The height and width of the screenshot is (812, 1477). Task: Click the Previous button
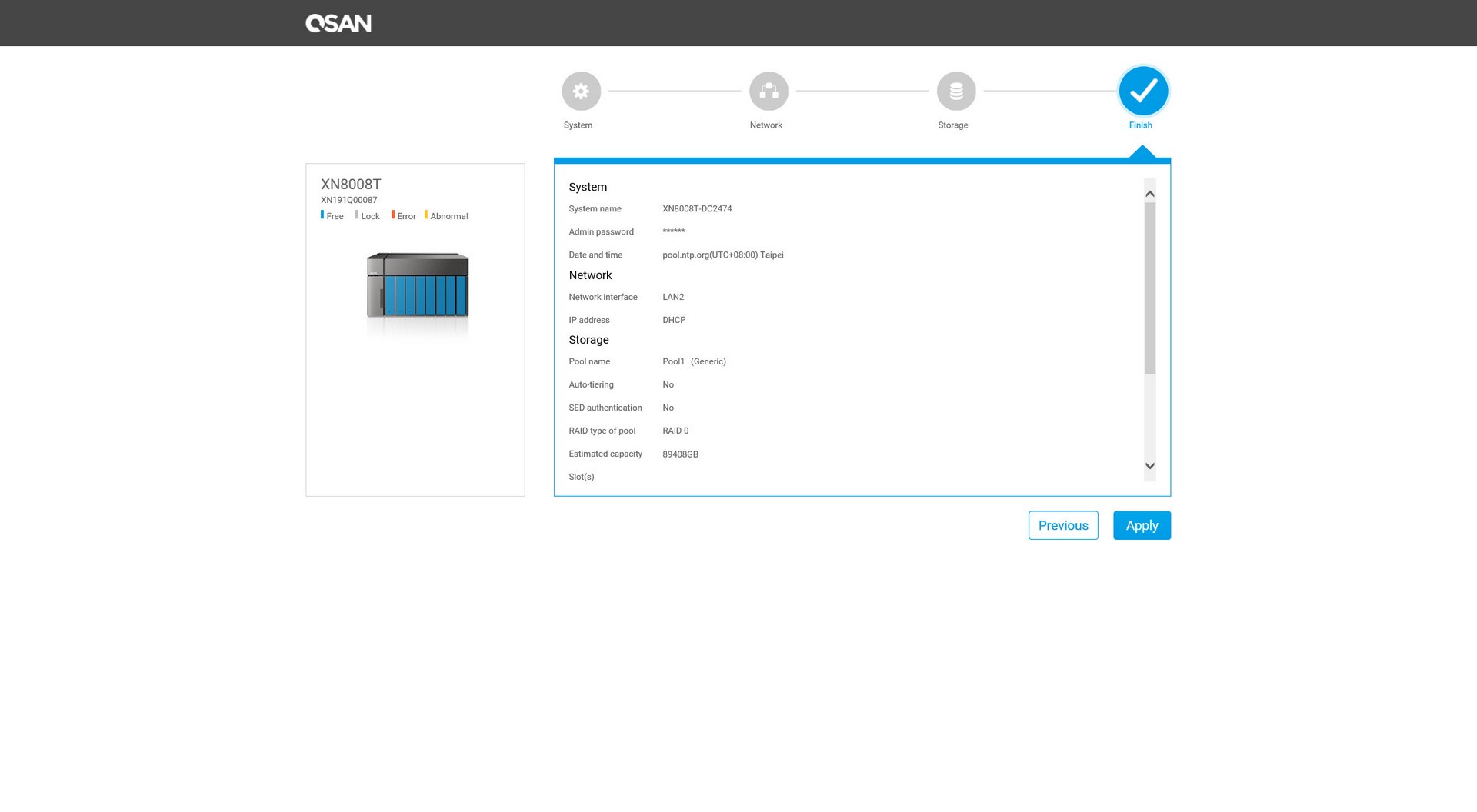(1063, 525)
